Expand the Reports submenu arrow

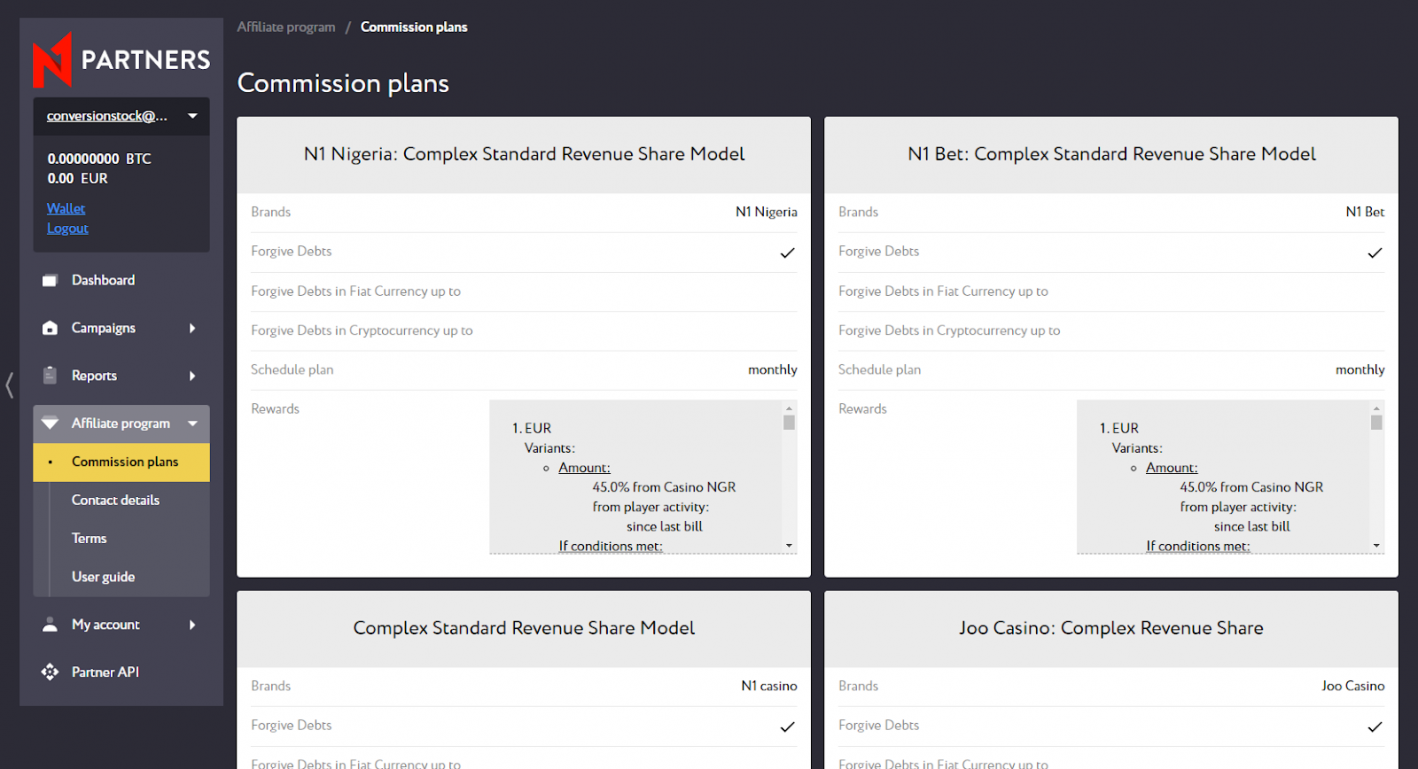192,376
